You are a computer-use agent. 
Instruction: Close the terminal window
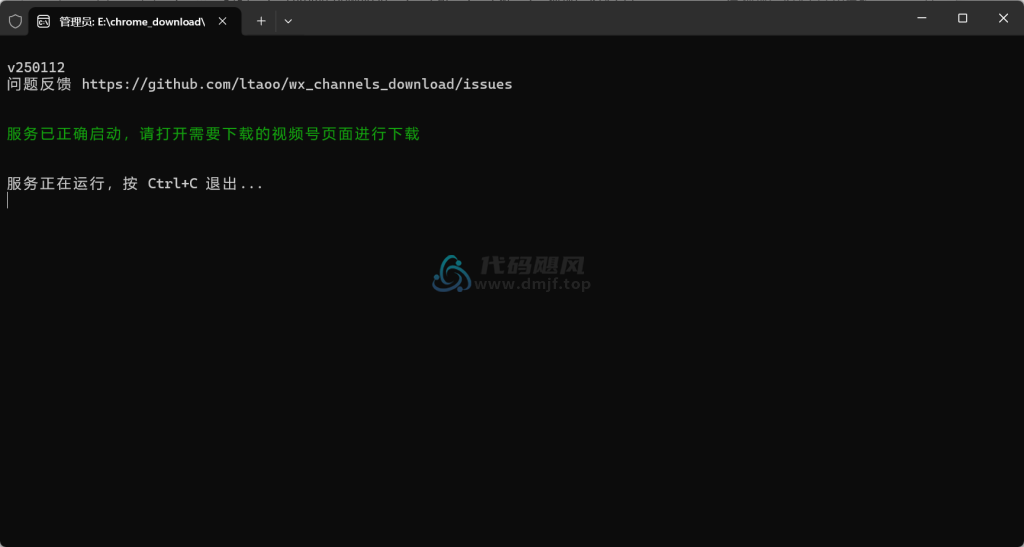[1003, 18]
